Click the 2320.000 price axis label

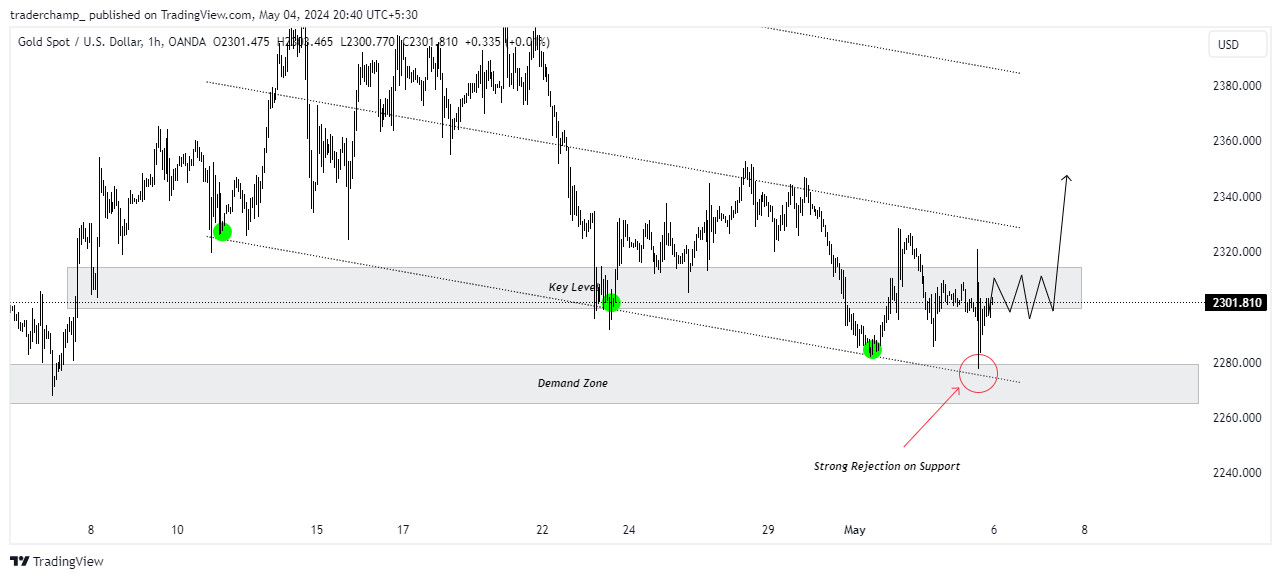point(1236,252)
